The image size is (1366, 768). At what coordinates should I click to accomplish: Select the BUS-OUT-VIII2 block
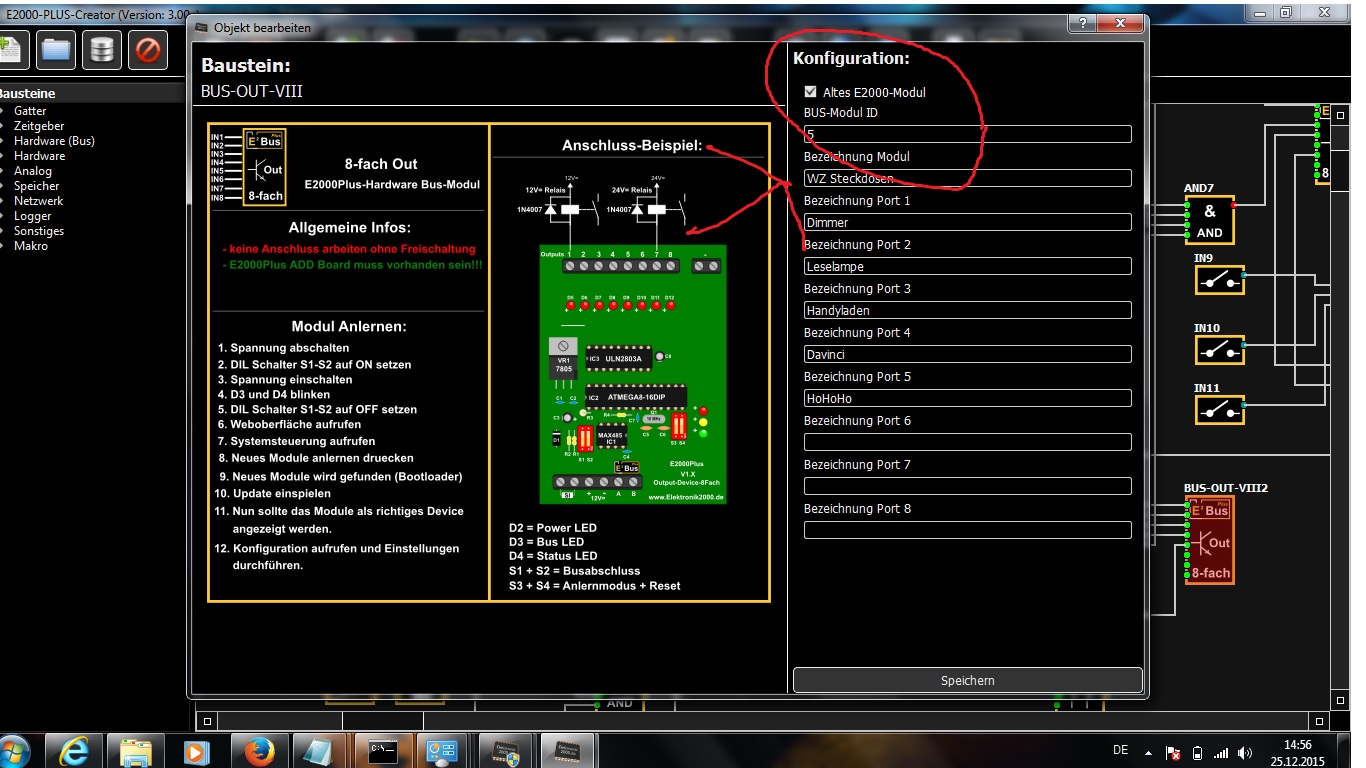tap(1209, 541)
